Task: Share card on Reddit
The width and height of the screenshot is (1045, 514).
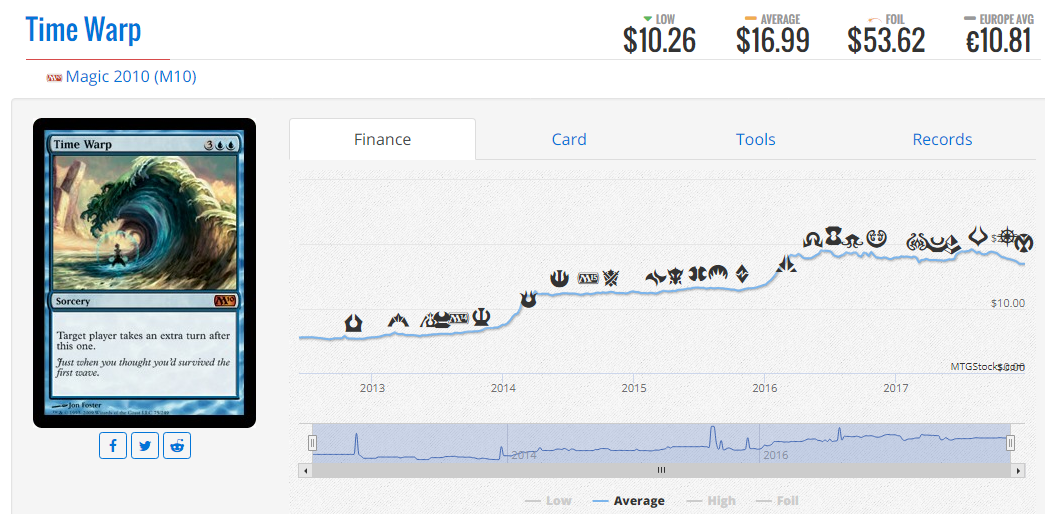Action: click(x=177, y=446)
